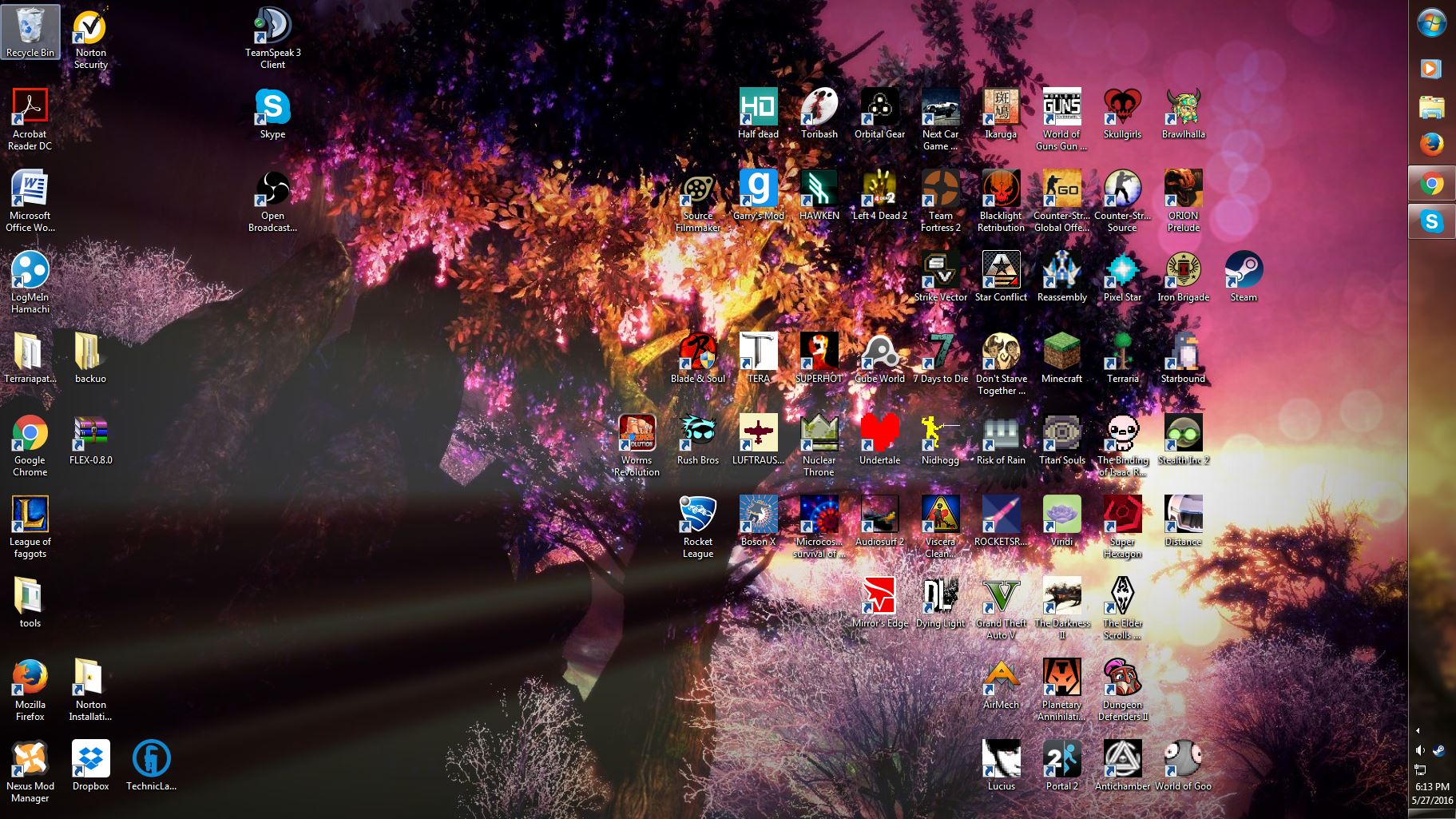Switch to Chrome on the taskbar
This screenshot has height=819, width=1456.
click(x=1431, y=185)
